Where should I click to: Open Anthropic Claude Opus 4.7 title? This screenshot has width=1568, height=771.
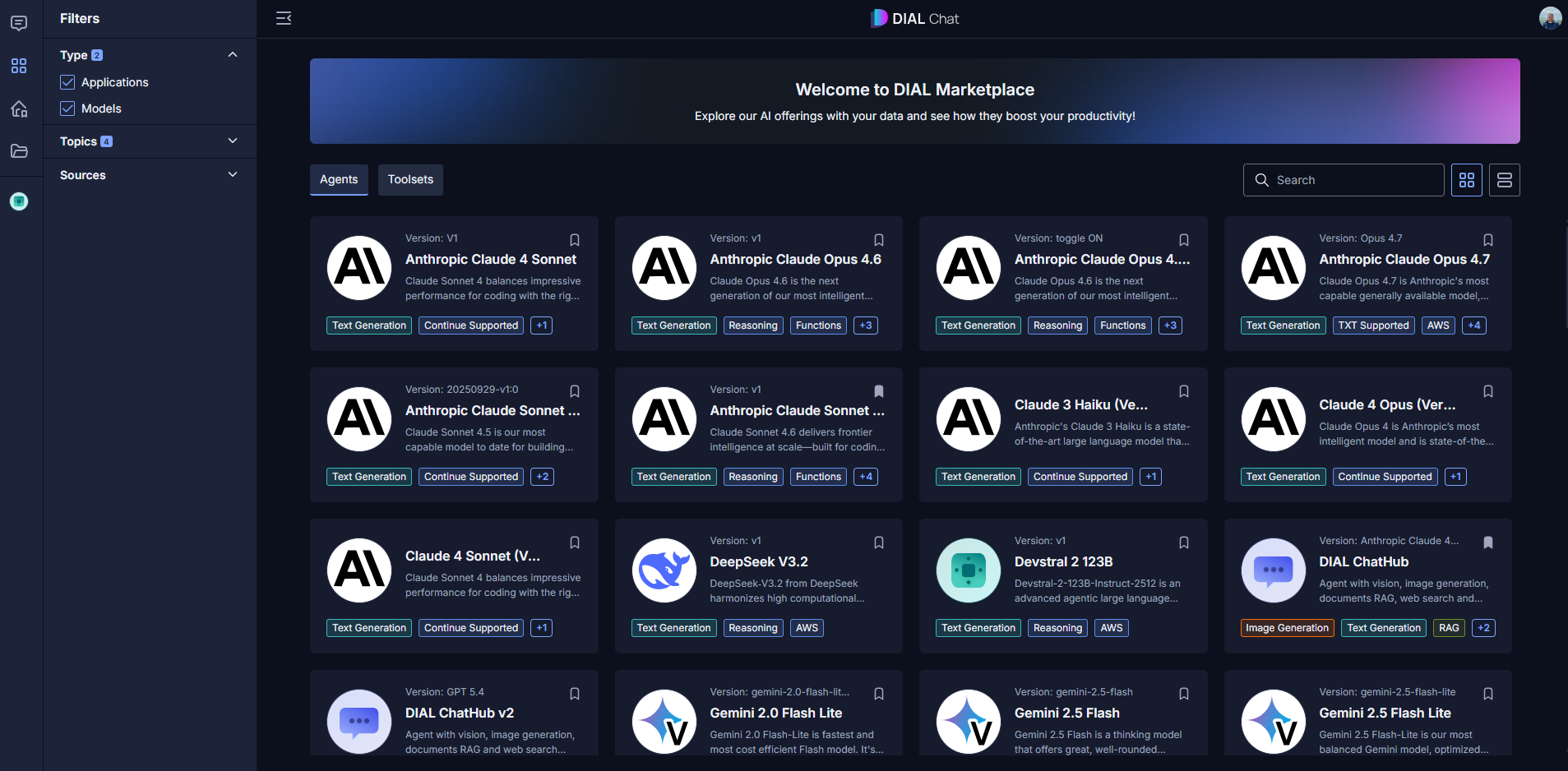click(1404, 260)
